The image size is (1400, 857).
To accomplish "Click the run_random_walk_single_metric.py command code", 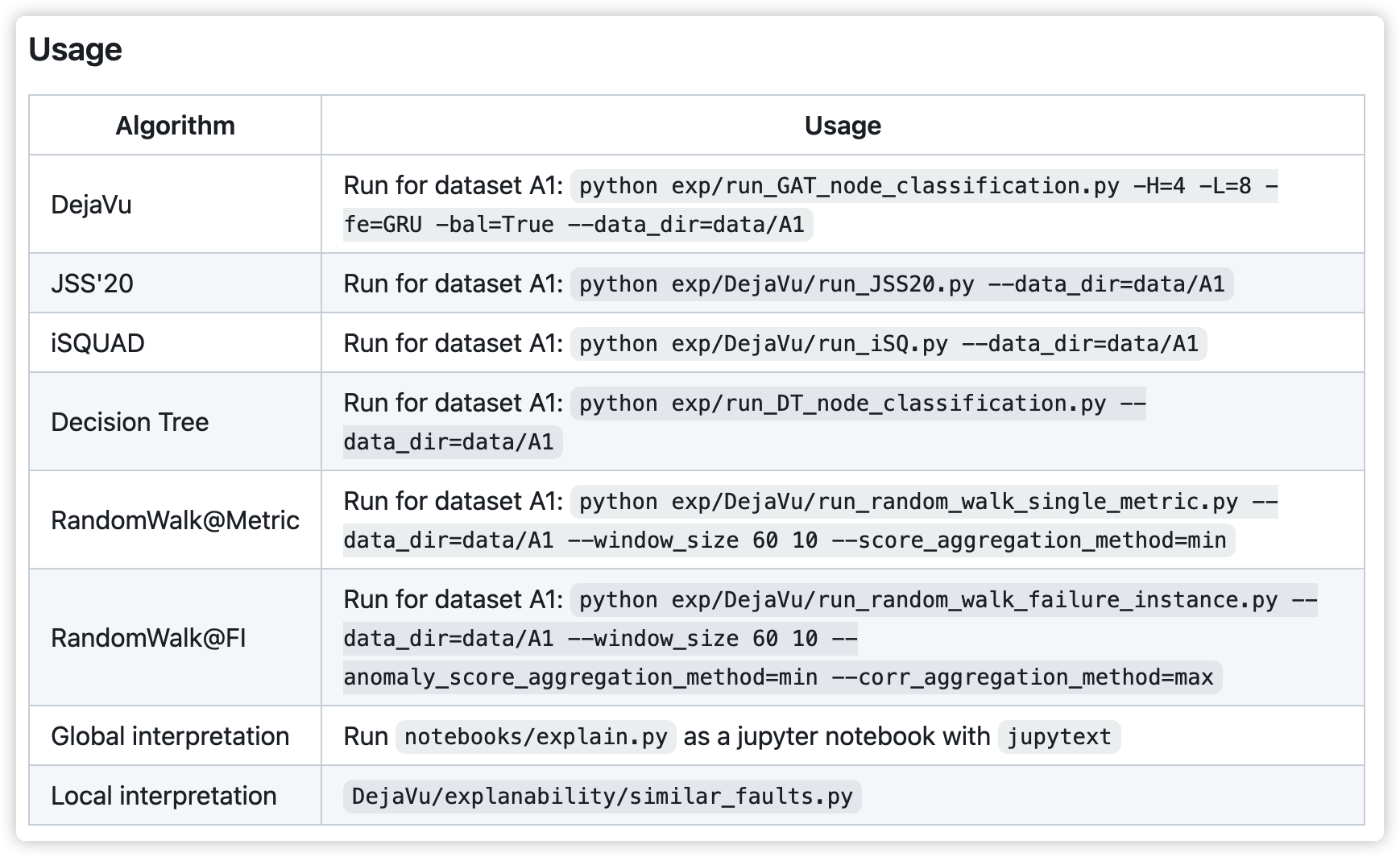I will pyautogui.click(x=810, y=520).
